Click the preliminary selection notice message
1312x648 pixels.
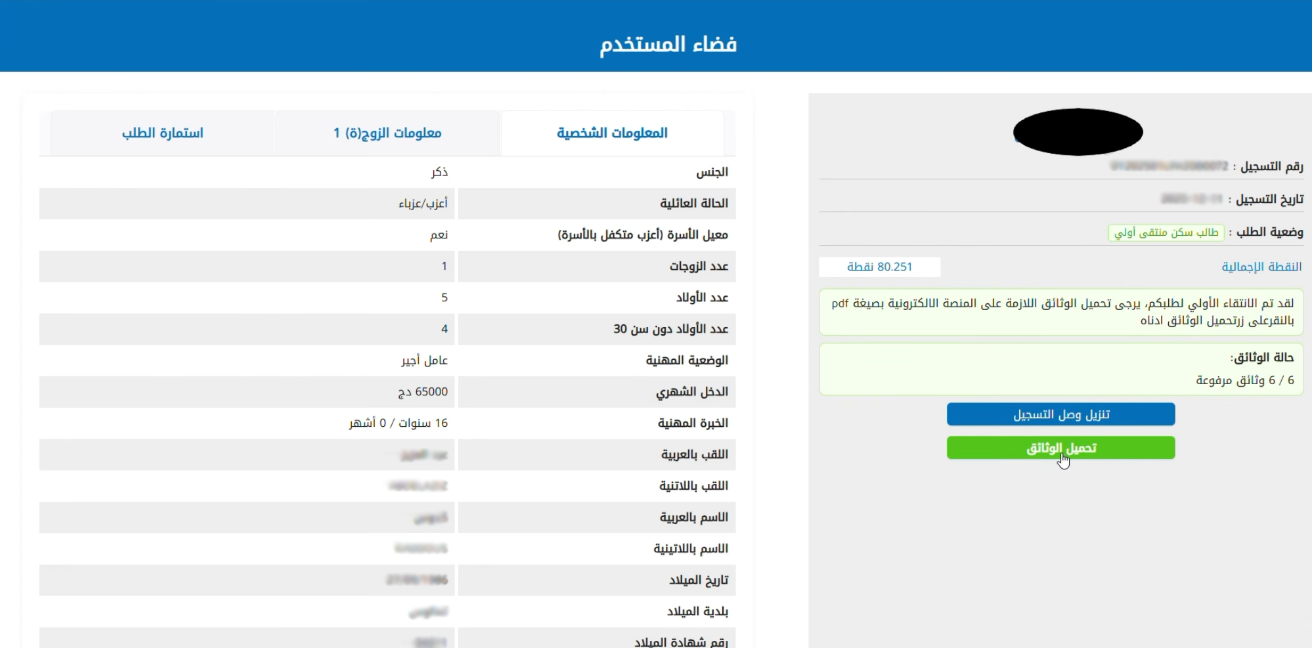[1062, 312]
